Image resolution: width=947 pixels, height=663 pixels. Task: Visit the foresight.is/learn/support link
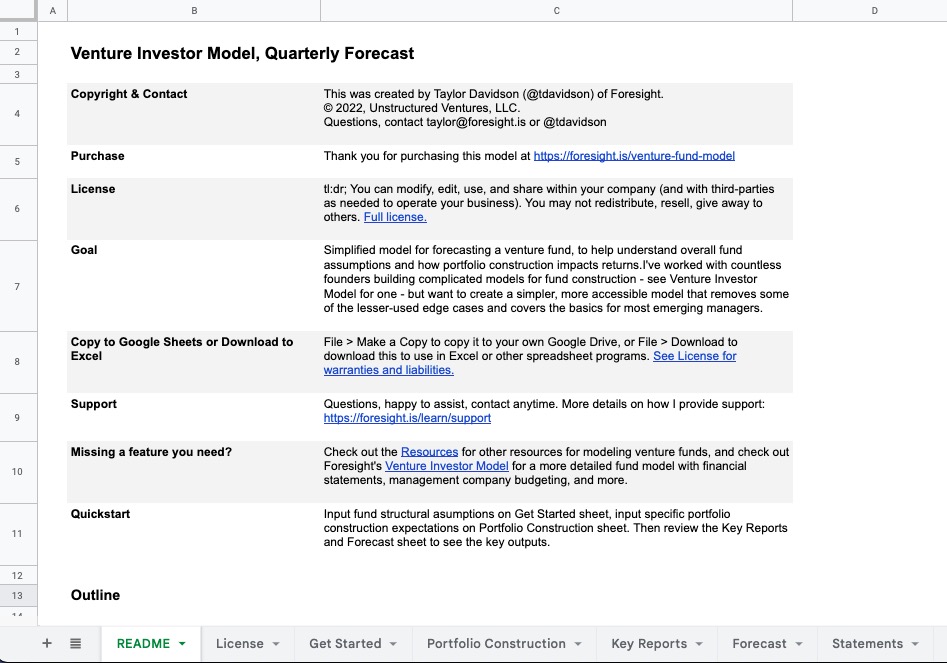pos(407,418)
